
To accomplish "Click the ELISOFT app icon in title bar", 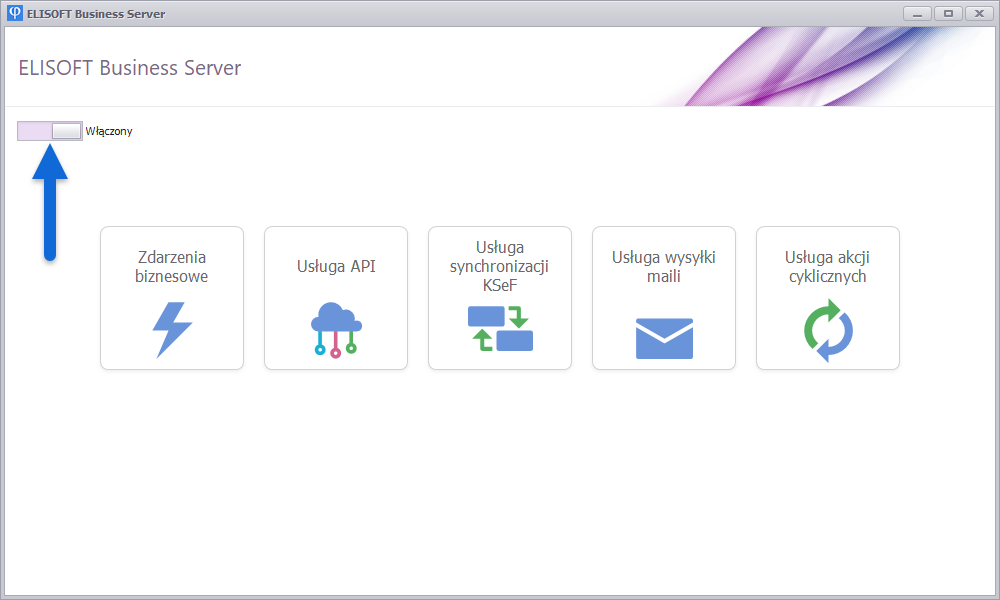I will (x=15, y=14).
